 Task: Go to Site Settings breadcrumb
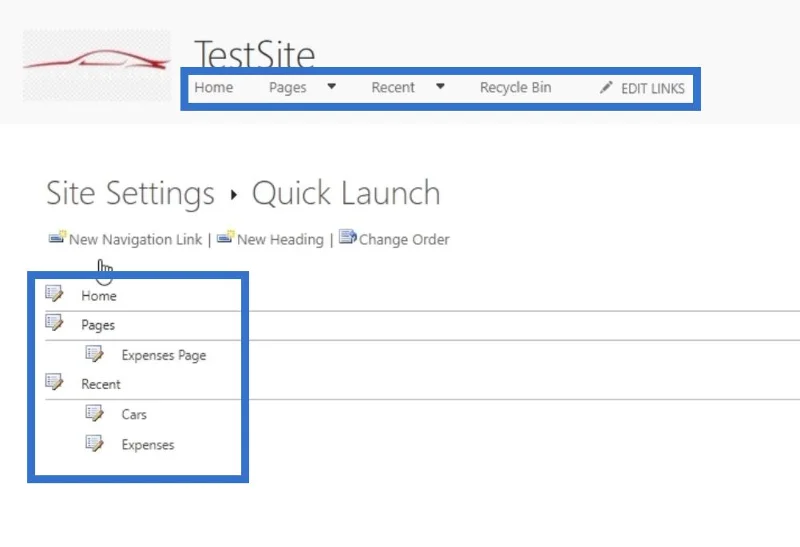[x=130, y=193]
